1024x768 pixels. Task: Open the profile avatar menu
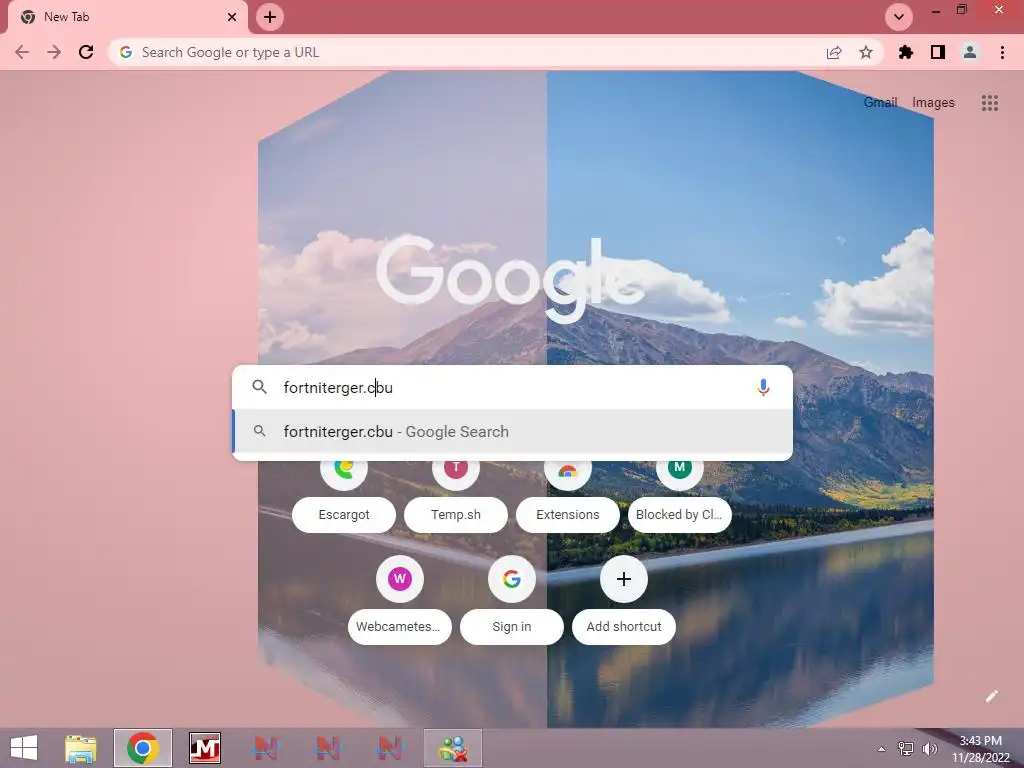tap(970, 52)
